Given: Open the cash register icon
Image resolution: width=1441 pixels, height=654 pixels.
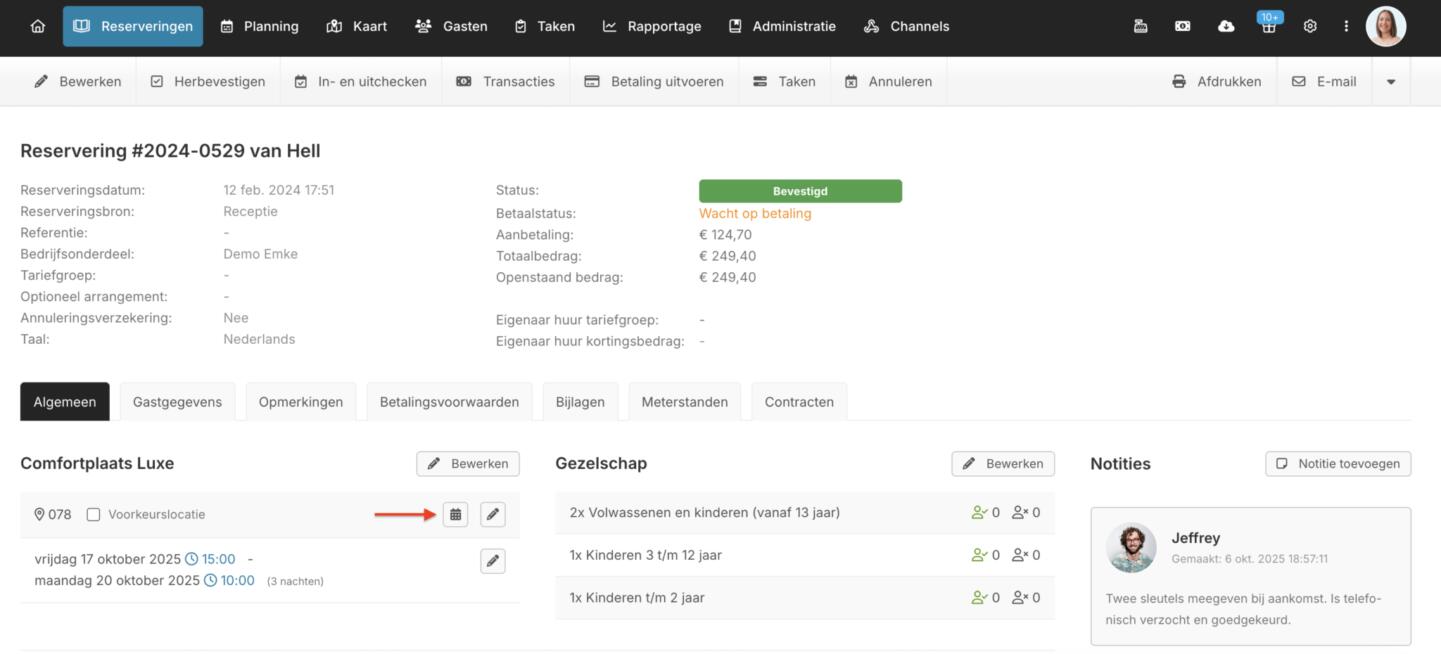Looking at the screenshot, I should point(1140,27).
